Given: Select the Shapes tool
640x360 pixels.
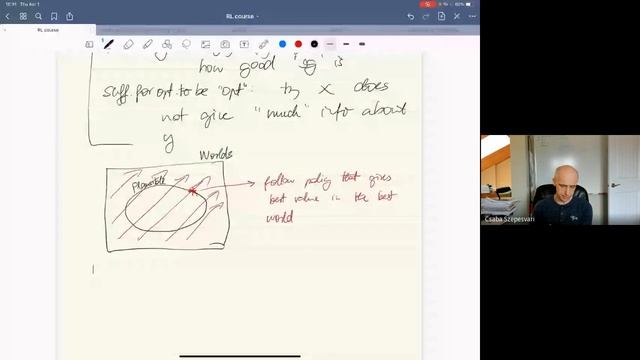Looking at the screenshot, I should [x=167, y=44].
